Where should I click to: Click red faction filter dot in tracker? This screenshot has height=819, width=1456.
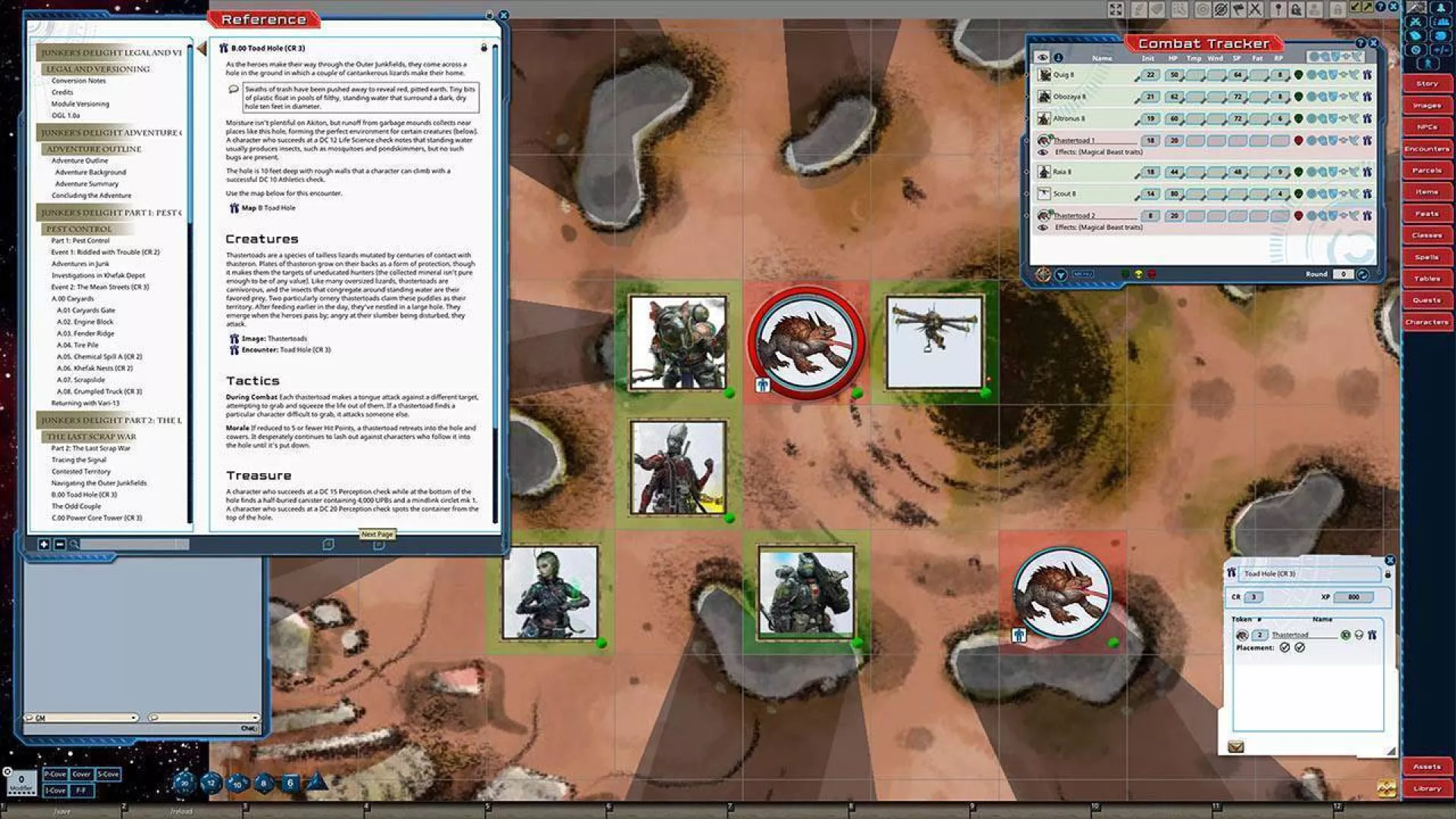(x=1151, y=275)
